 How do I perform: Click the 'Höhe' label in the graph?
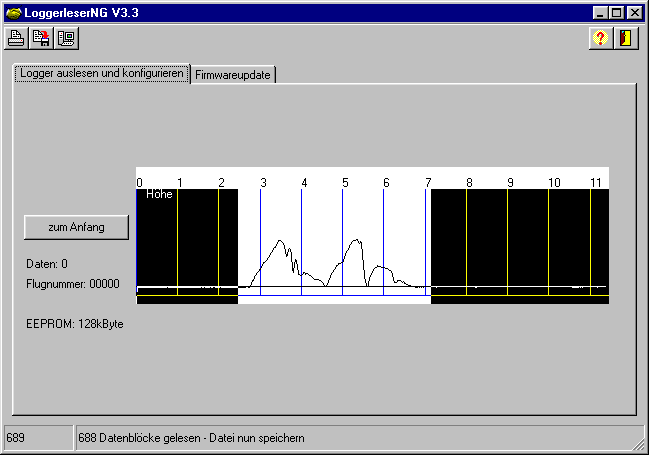[159, 194]
